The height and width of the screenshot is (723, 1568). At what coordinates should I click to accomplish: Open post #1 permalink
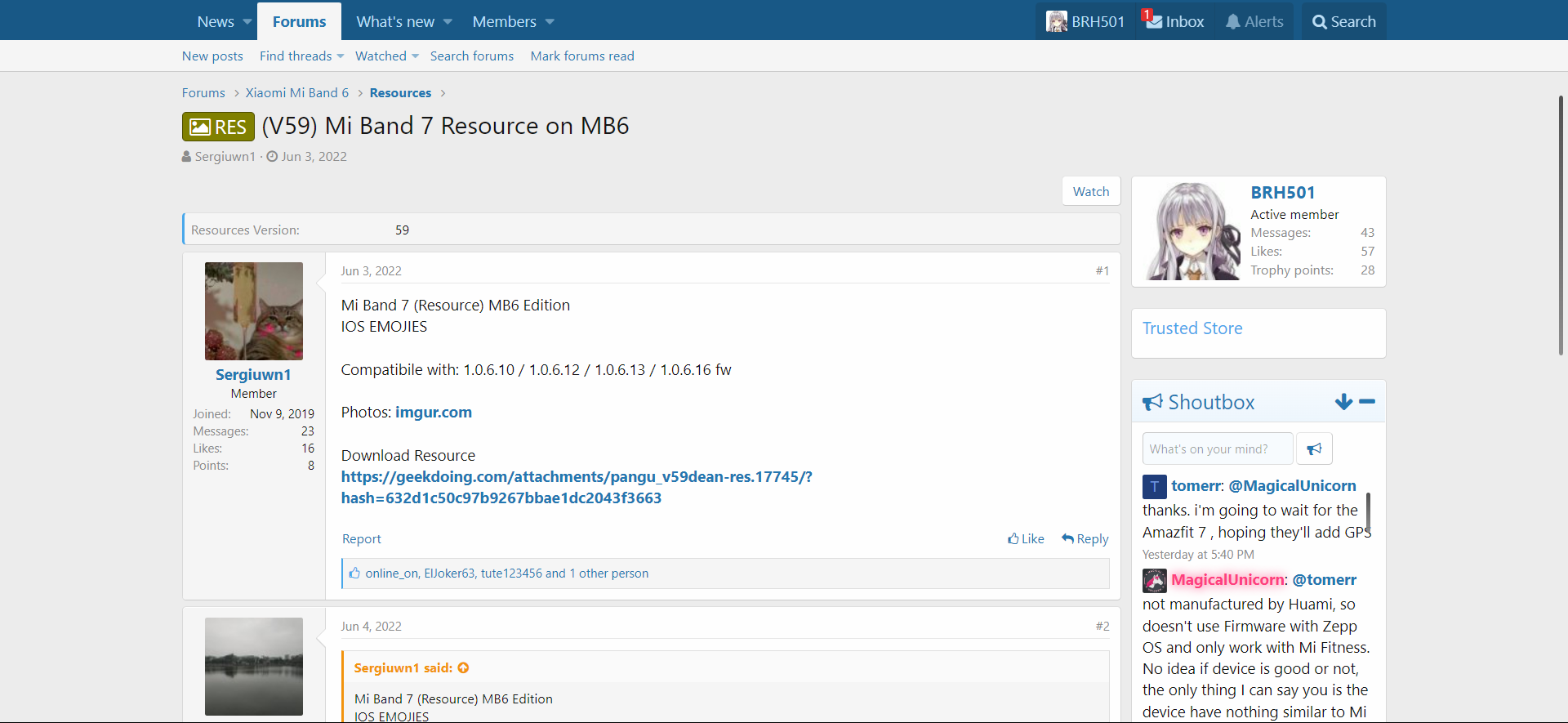tap(1102, 271)
